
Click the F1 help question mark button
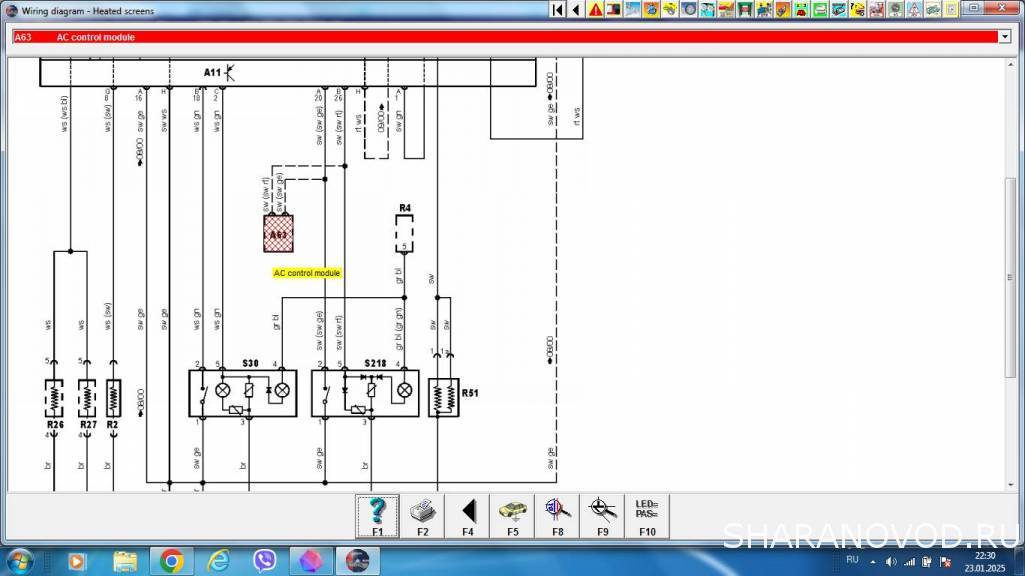[x=377, y=515]
